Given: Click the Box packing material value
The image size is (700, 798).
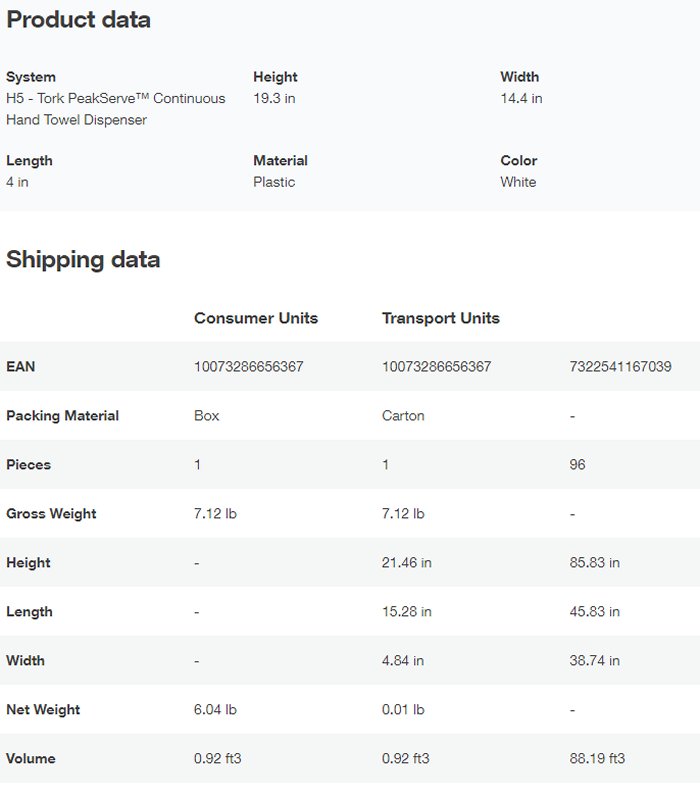Looking at the screenshot, I should click(x=207, y=416).
